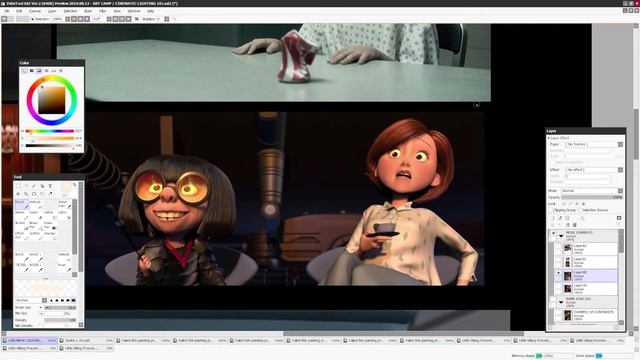This screenshot has height=360, width=640.
Task: Collapse the second layer folder triangle
Action: (x=561, y=302)
